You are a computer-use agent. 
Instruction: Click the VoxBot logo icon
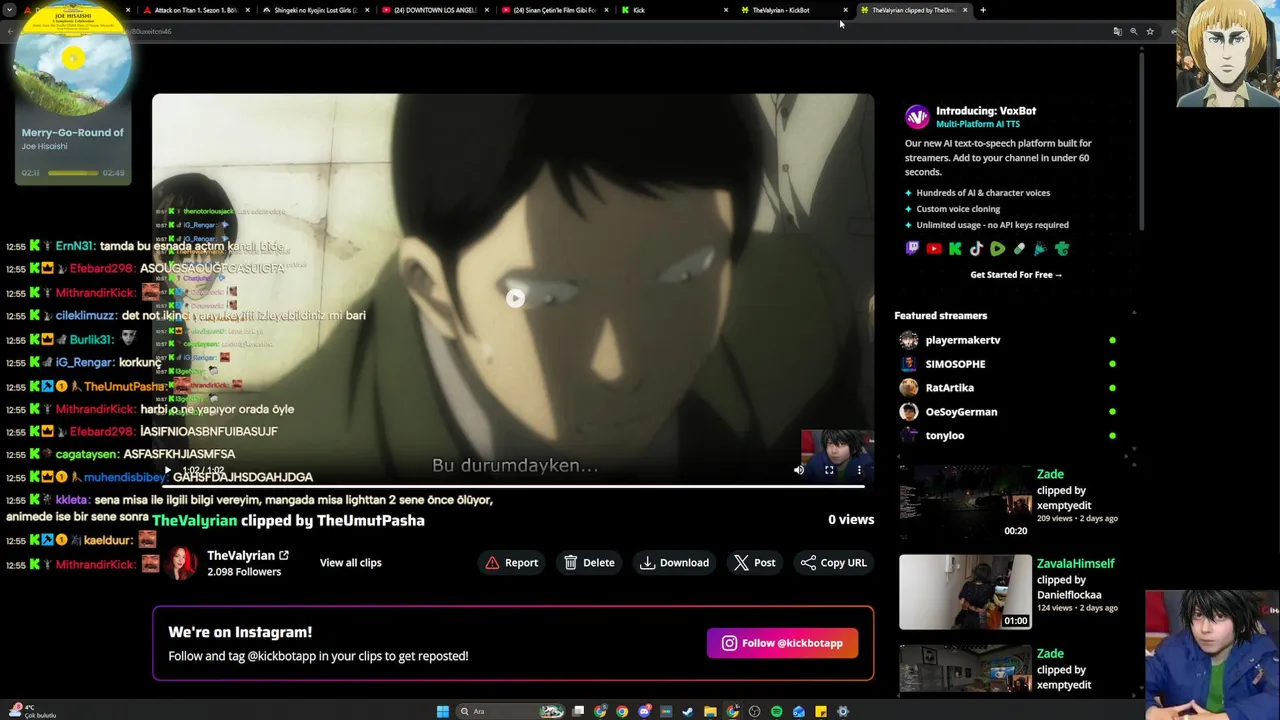click(917, 117)
